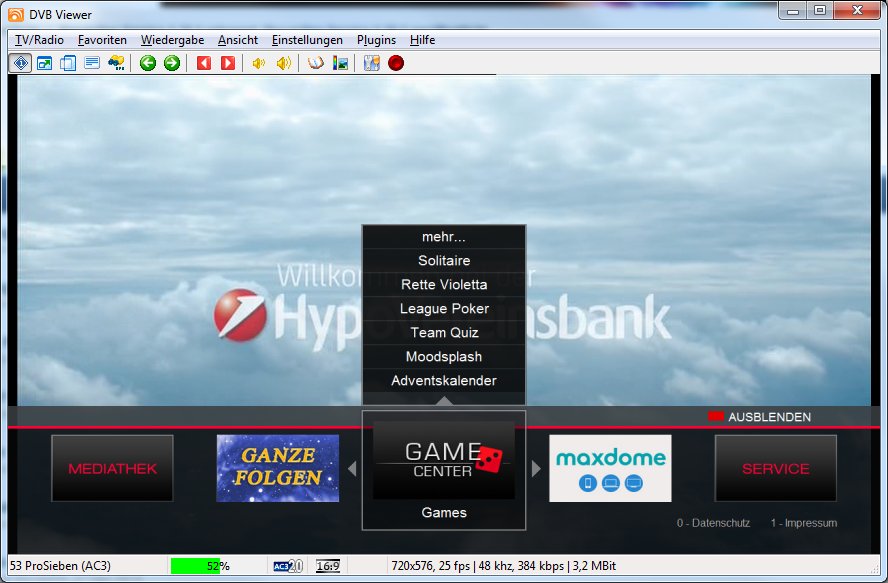Choose Adventskalender from the games list
Screen dimensions: 888x583
[x=444, y=381]
